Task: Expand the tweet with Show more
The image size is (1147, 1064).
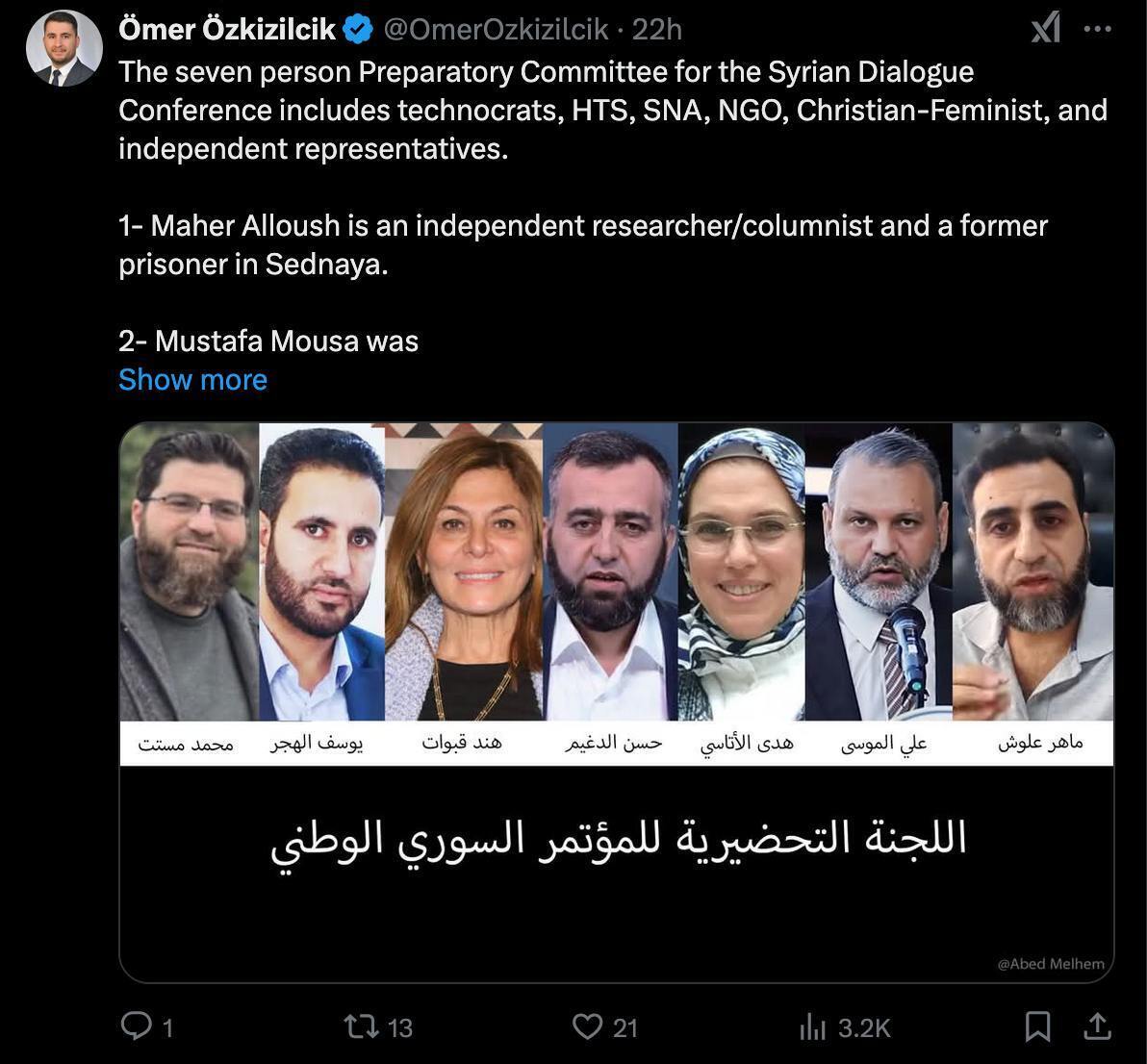Action: (193, 380)
